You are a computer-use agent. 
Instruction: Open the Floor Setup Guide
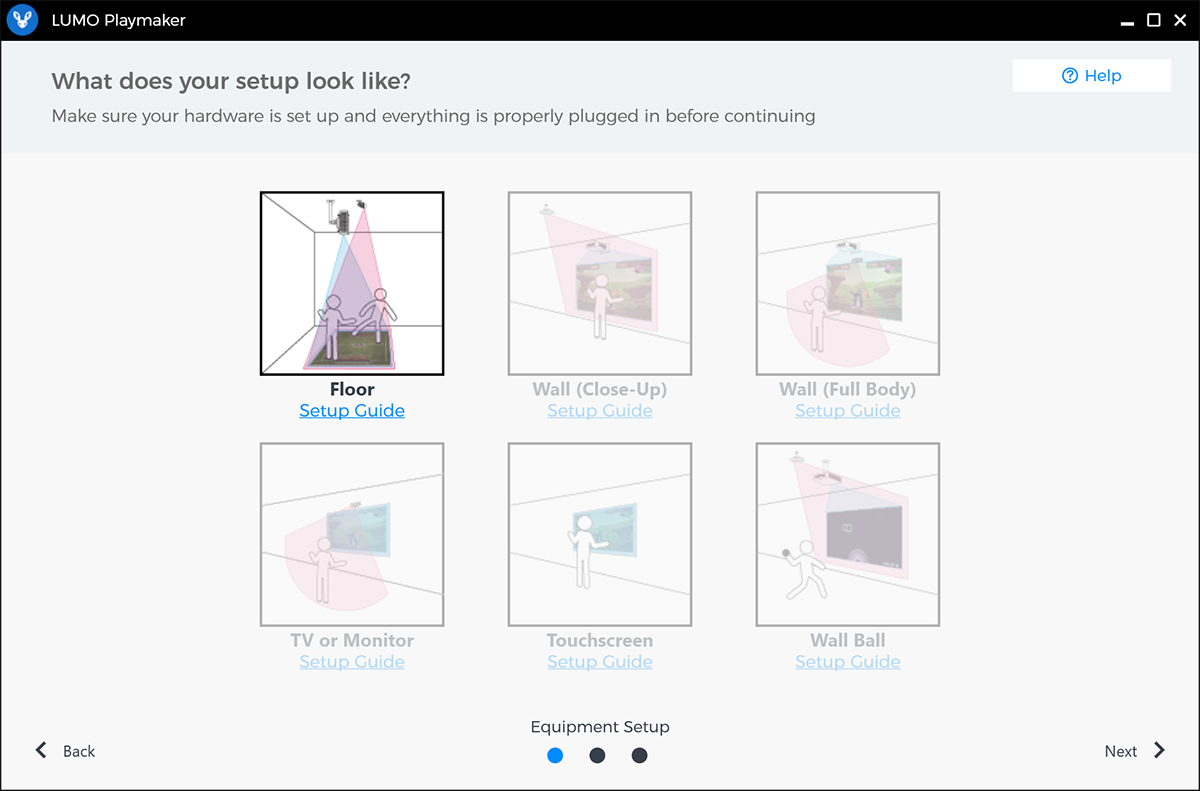point(352,410)
